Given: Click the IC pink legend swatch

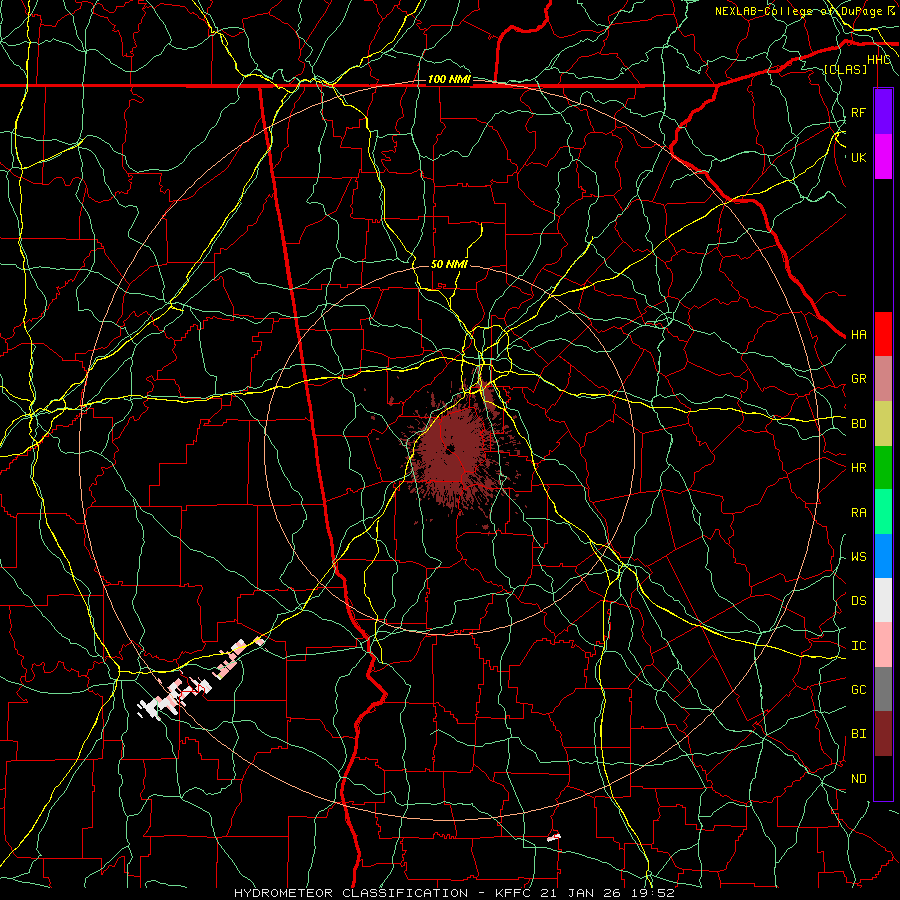Looking at the screenshot, I should pos(883,645).
